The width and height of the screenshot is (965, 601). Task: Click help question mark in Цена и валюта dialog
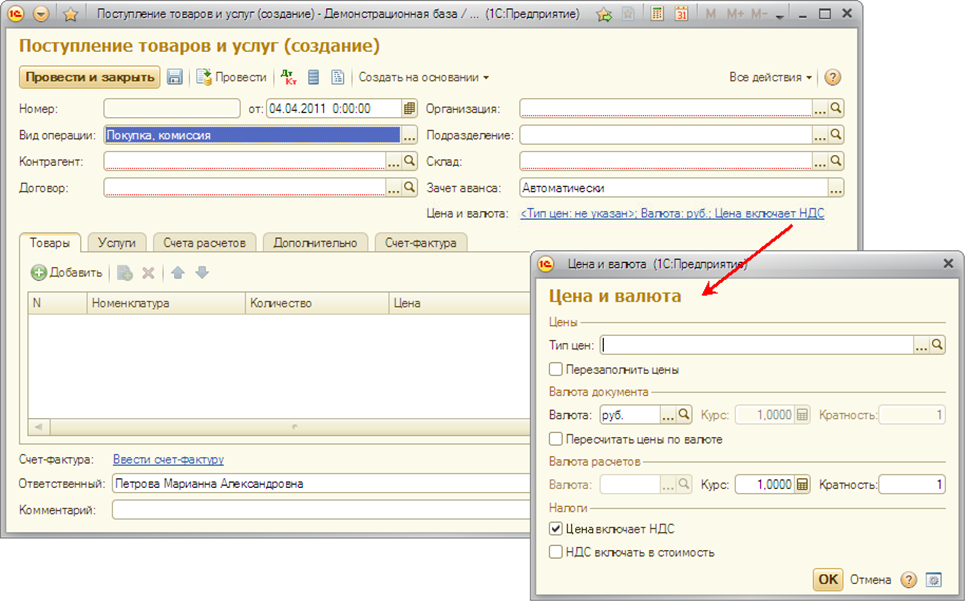pyautogui.click(x=908, y=580)
